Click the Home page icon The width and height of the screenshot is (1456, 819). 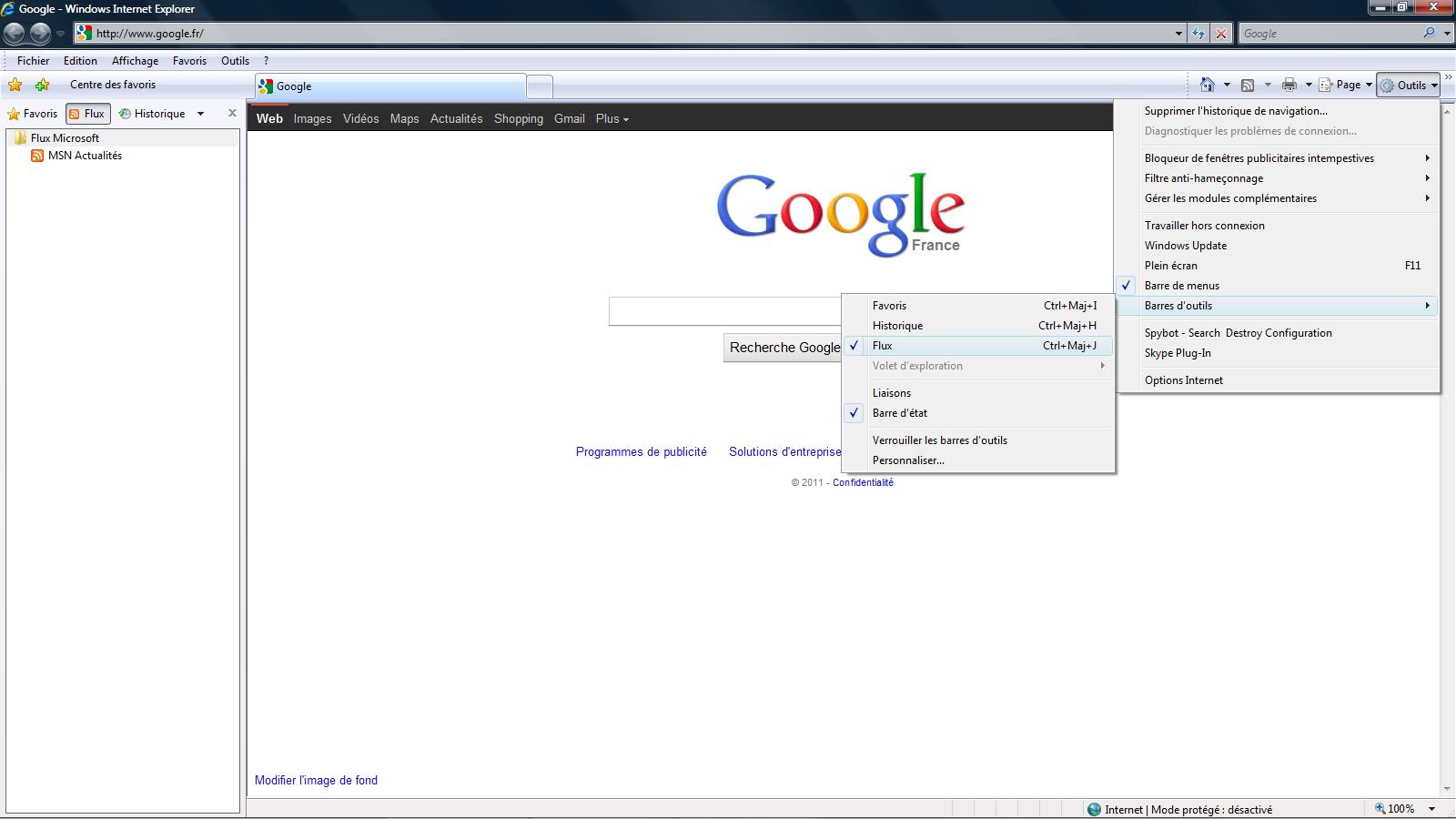[1208, 85]
